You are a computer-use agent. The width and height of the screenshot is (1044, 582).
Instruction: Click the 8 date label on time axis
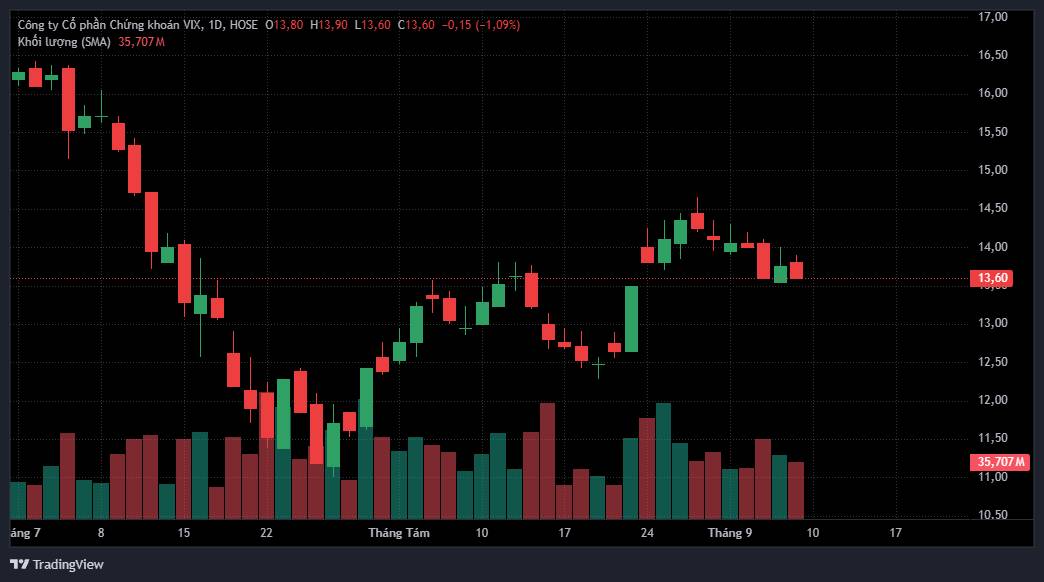[101, 533]
